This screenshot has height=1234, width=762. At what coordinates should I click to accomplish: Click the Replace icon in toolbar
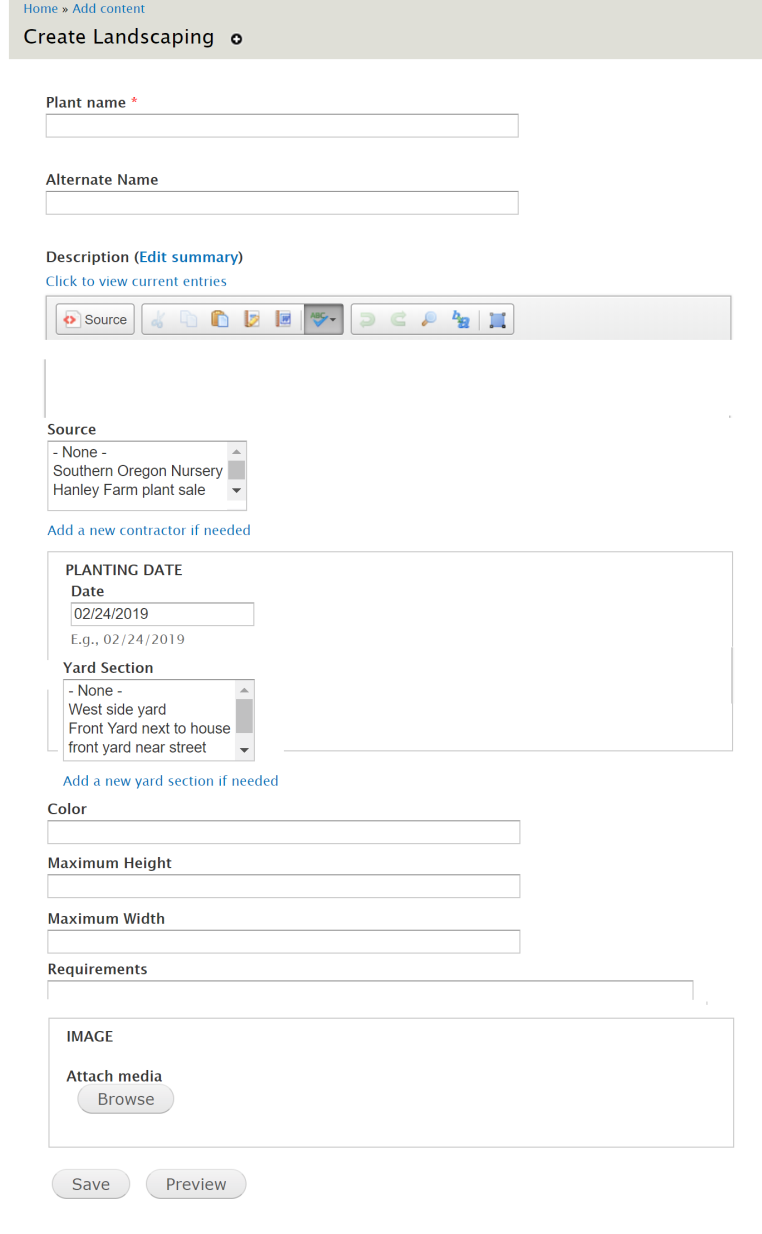pyautogui.click(x=460, y=319)
